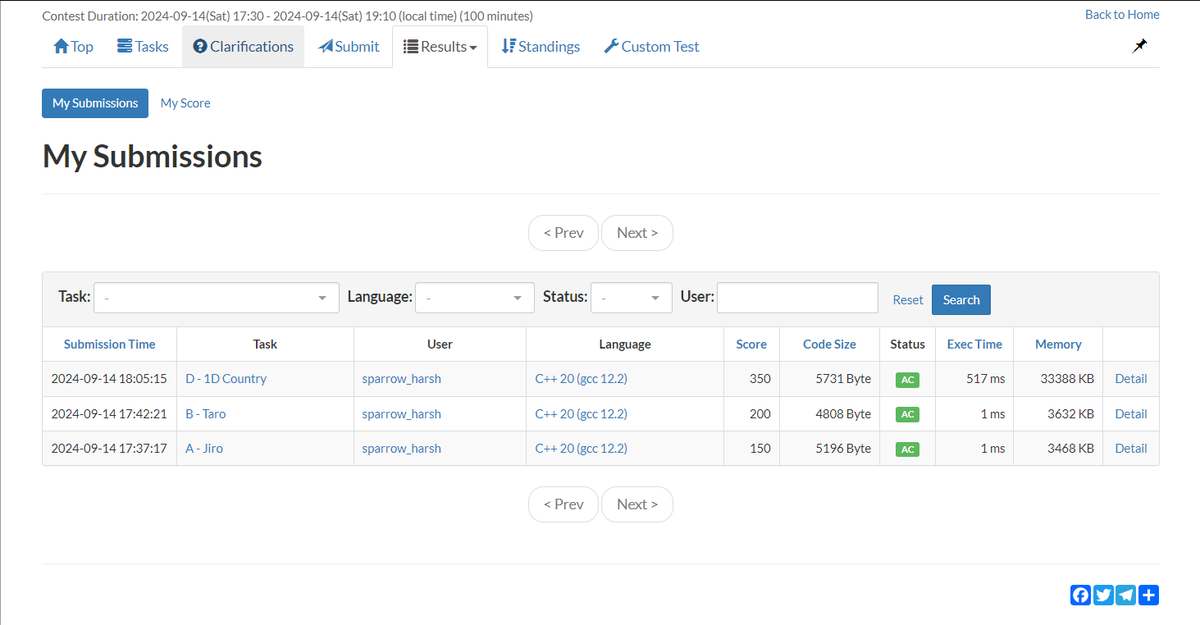Image resolution: width=1200 pixels, height=625 pixels.
Task: Click the lower Prev pagination button
Action: (563, 504)
